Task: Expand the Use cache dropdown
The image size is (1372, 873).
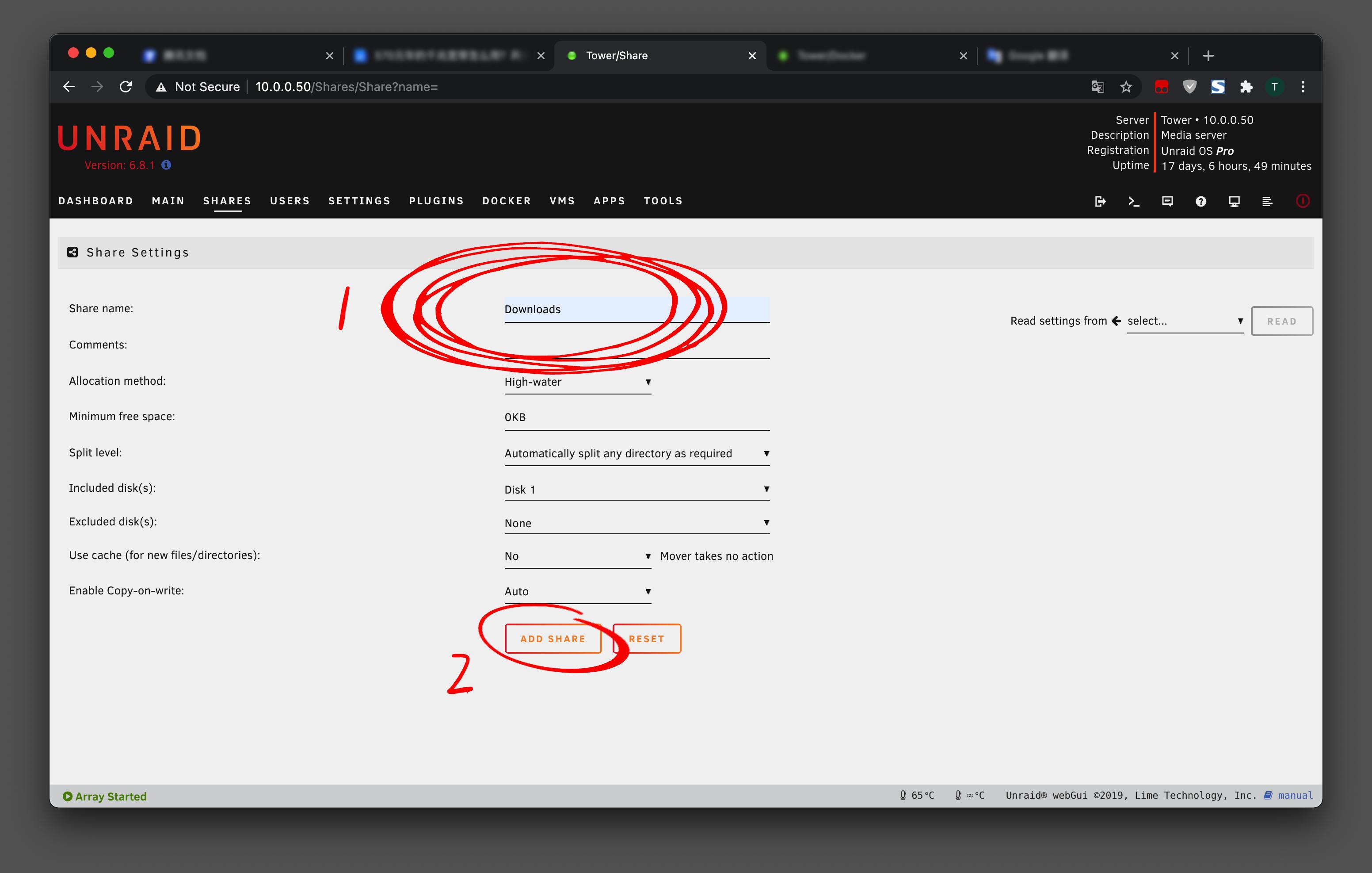Action: [x=577, y=556]
